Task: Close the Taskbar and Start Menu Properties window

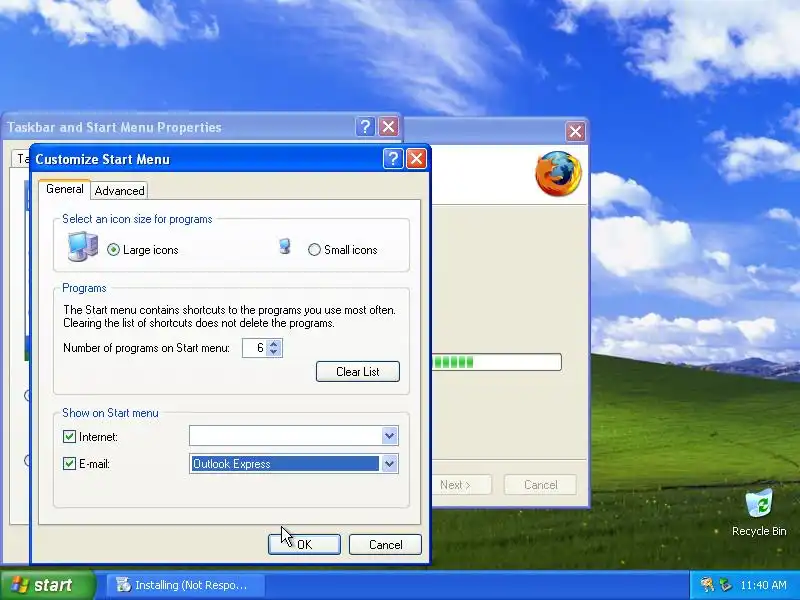Action: click(388, 127)
